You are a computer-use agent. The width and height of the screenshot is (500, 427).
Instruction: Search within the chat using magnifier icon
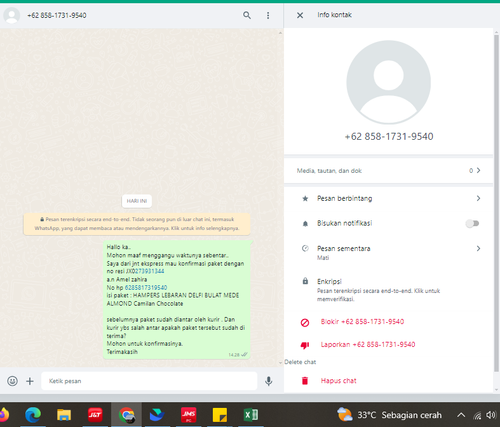click(247, 15)
